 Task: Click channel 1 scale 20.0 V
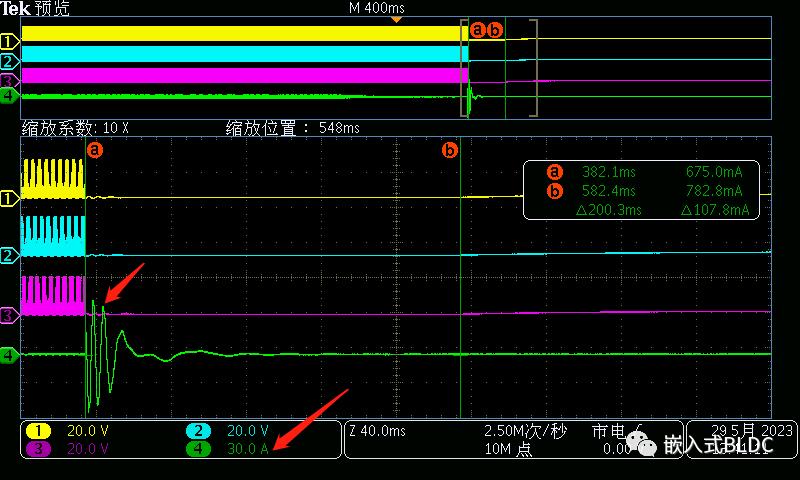click(88, 431)
